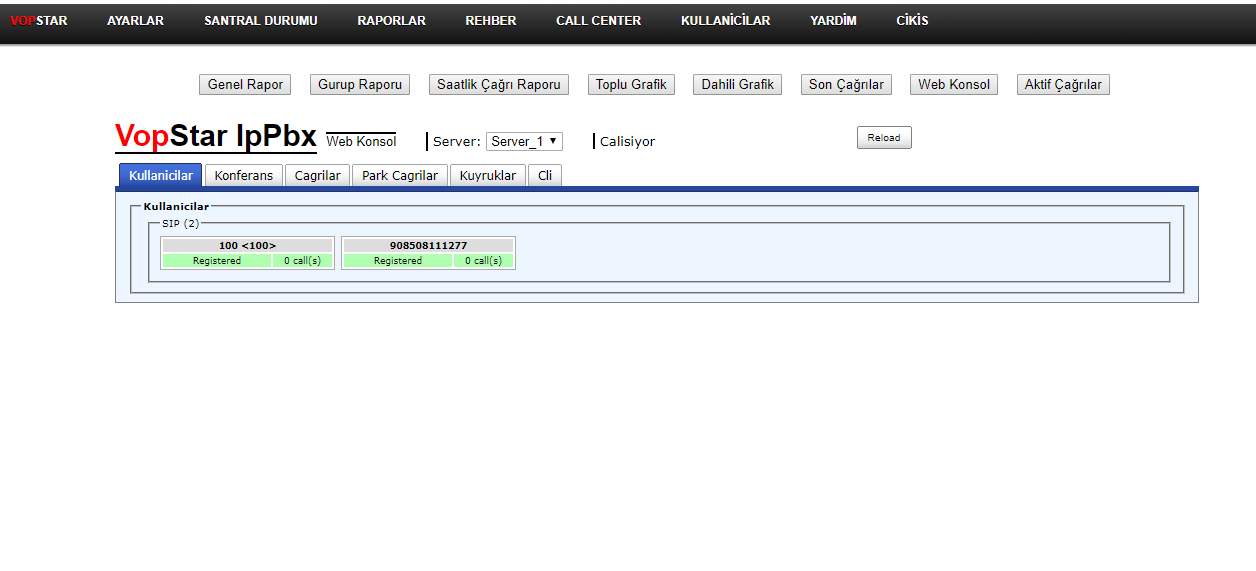Open the Genel Rapor report
The width and height of the screenshot is (1256, 571).
click(245, 85)
